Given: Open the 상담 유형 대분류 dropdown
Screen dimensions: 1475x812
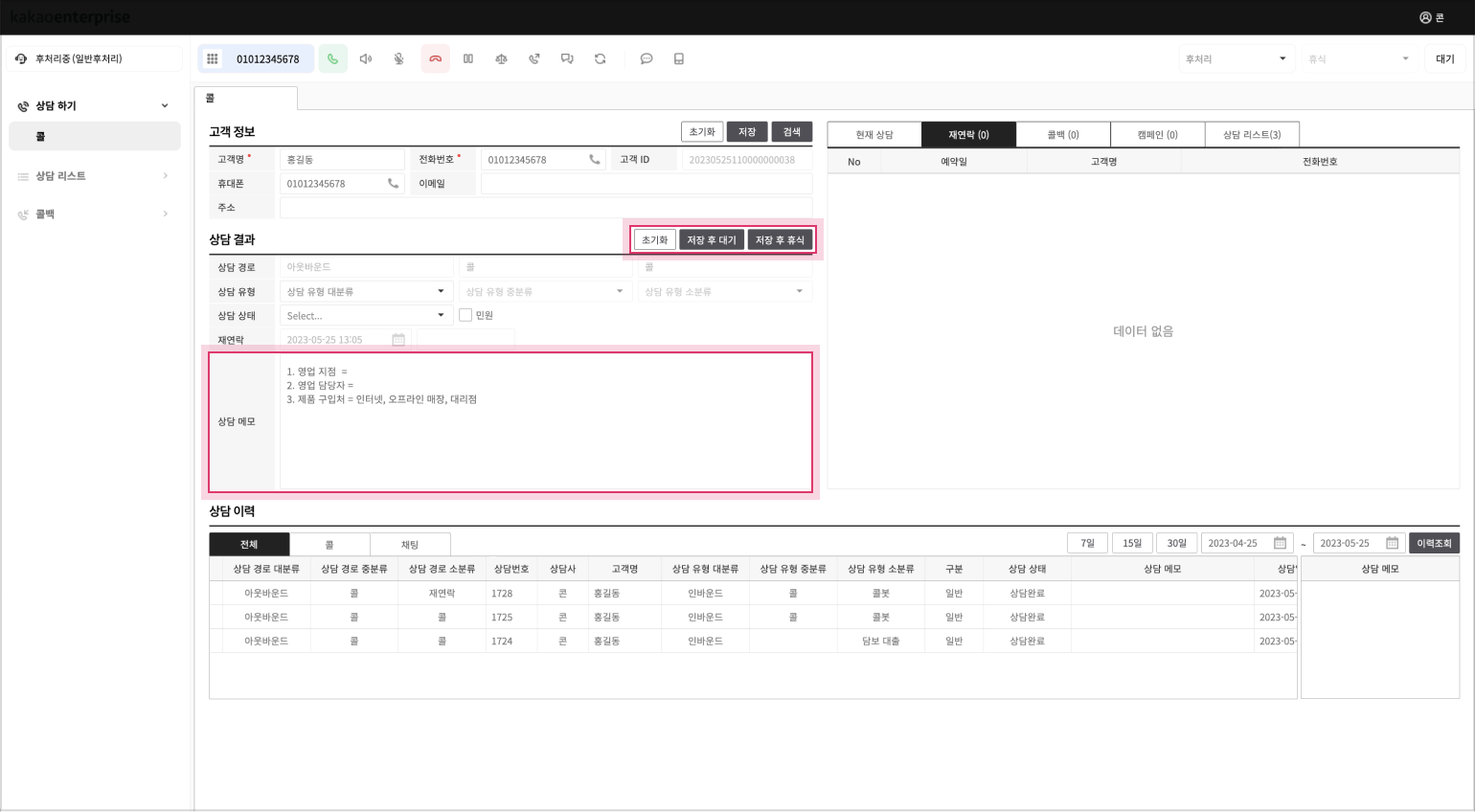Looking at the screenshot, I should [x=366, y=291].
